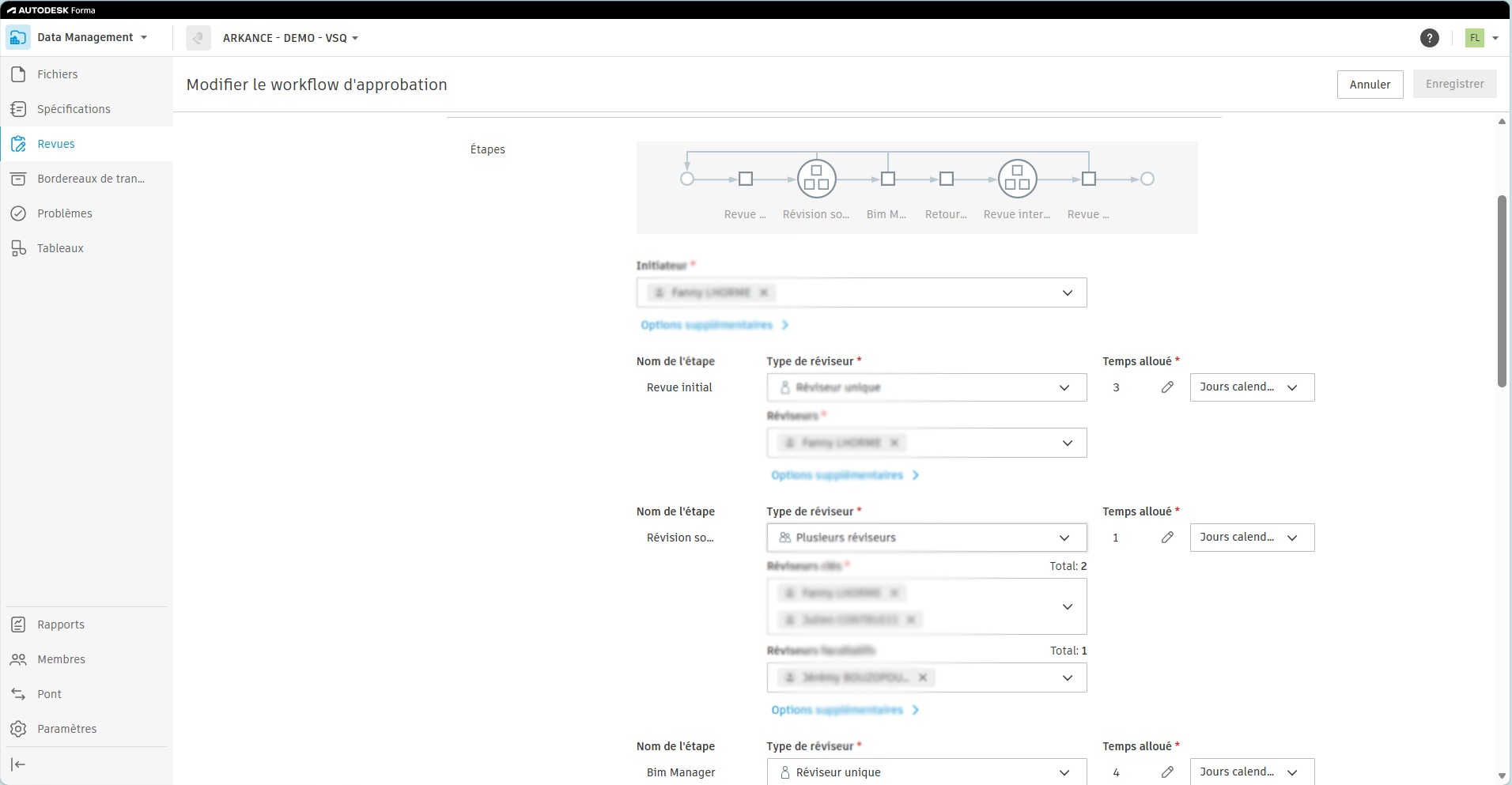Select the Revue square node in diagram
Image resolution: width=1512 pixels, height=785 pixels.
[x=746, y=179]
